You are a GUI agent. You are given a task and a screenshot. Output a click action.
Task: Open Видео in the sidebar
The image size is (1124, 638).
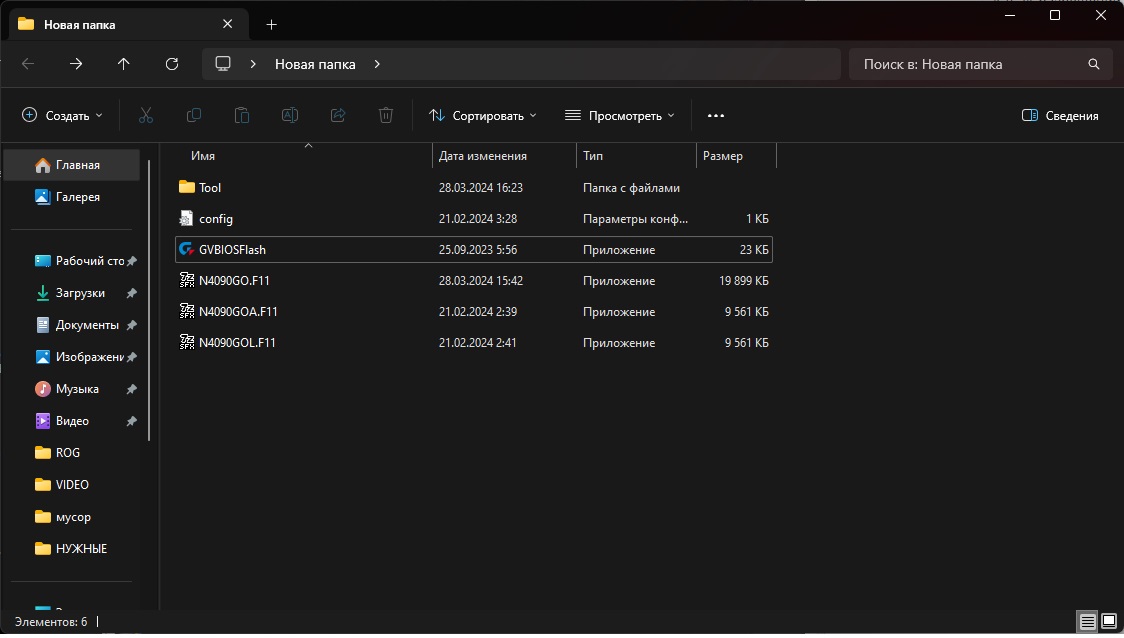(x=61, y=422)
